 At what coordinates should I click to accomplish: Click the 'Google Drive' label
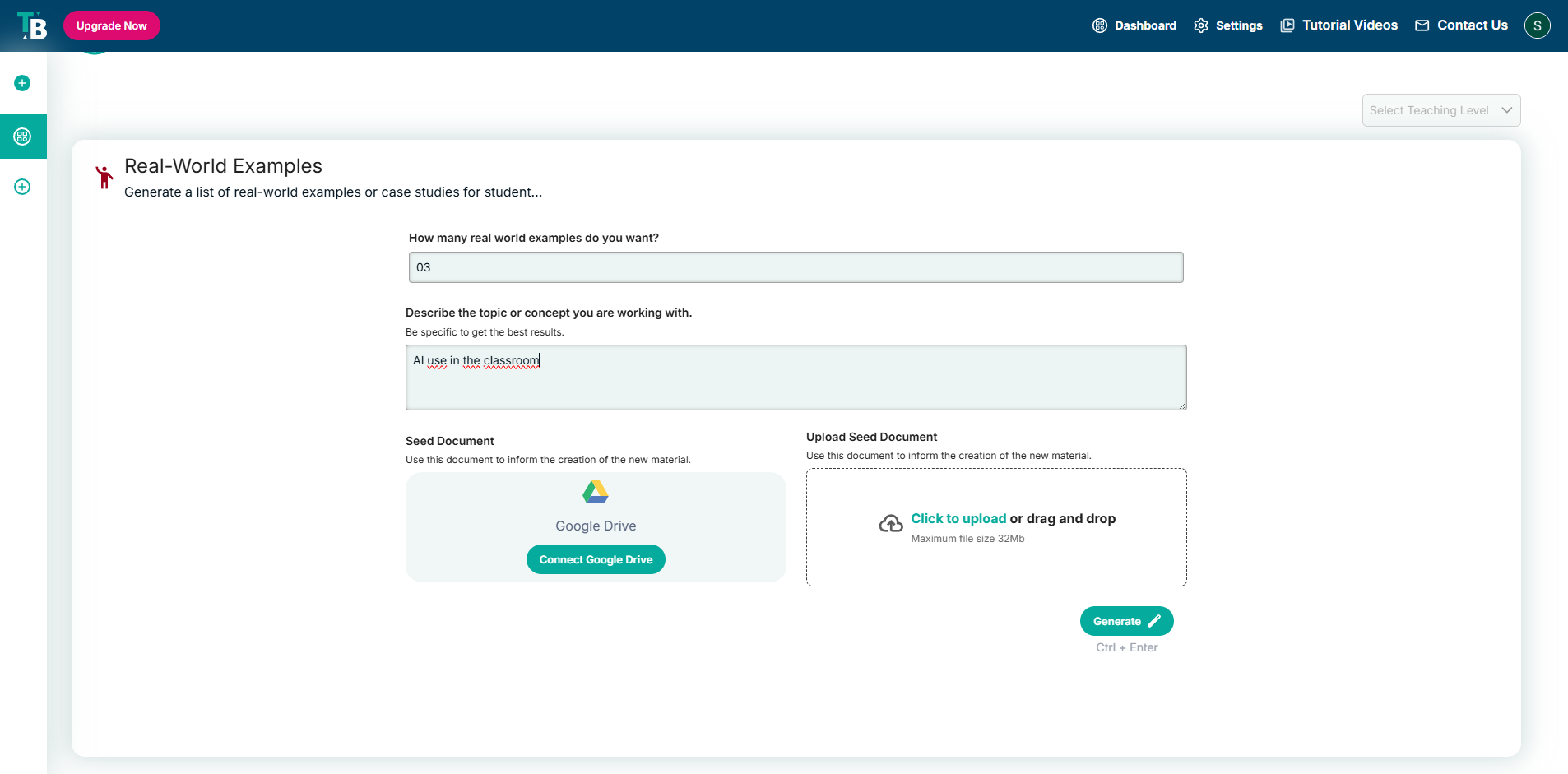(x=596, y=526)
